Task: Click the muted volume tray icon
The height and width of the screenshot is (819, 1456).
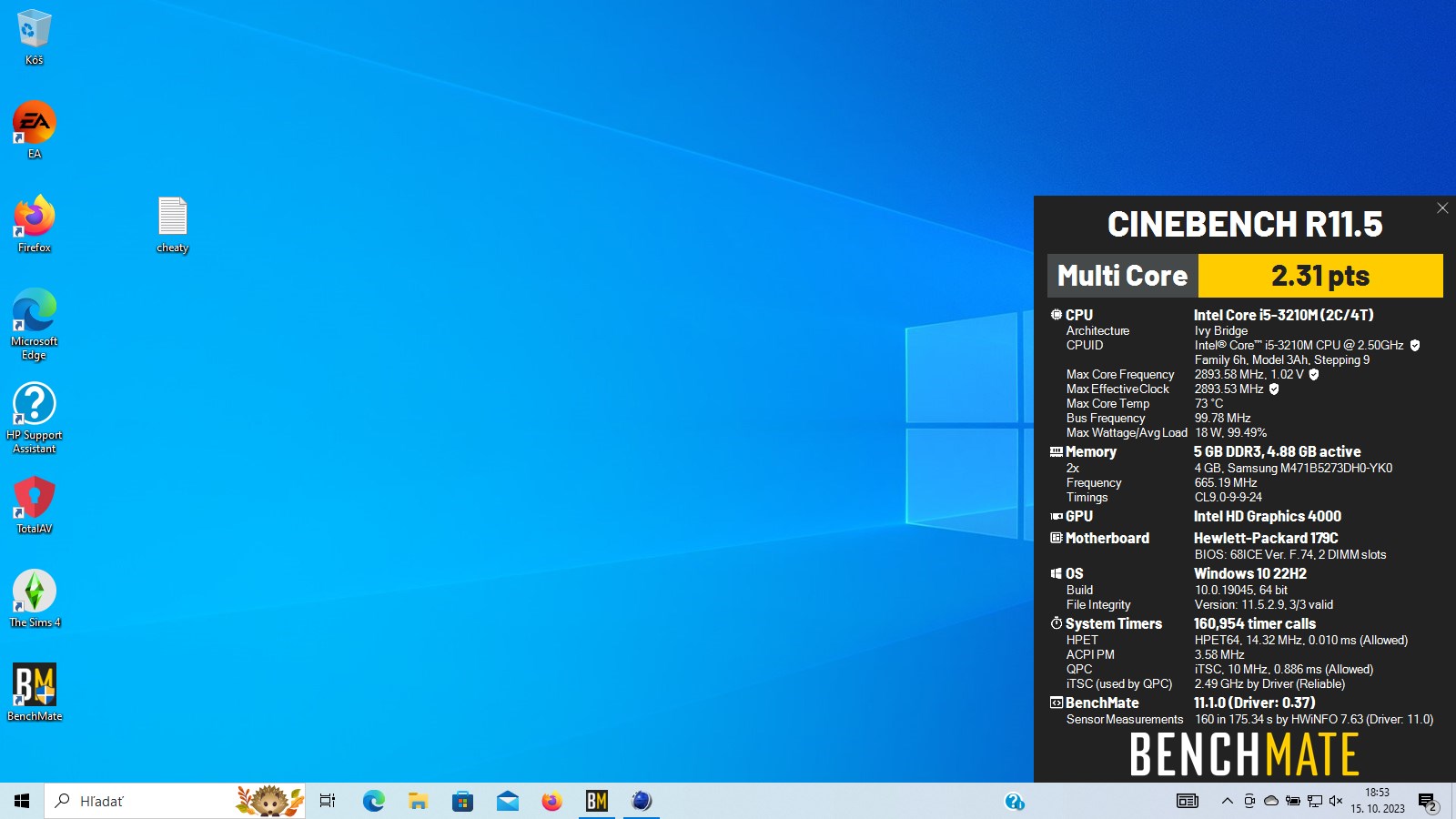Action: coord(1336,801)
